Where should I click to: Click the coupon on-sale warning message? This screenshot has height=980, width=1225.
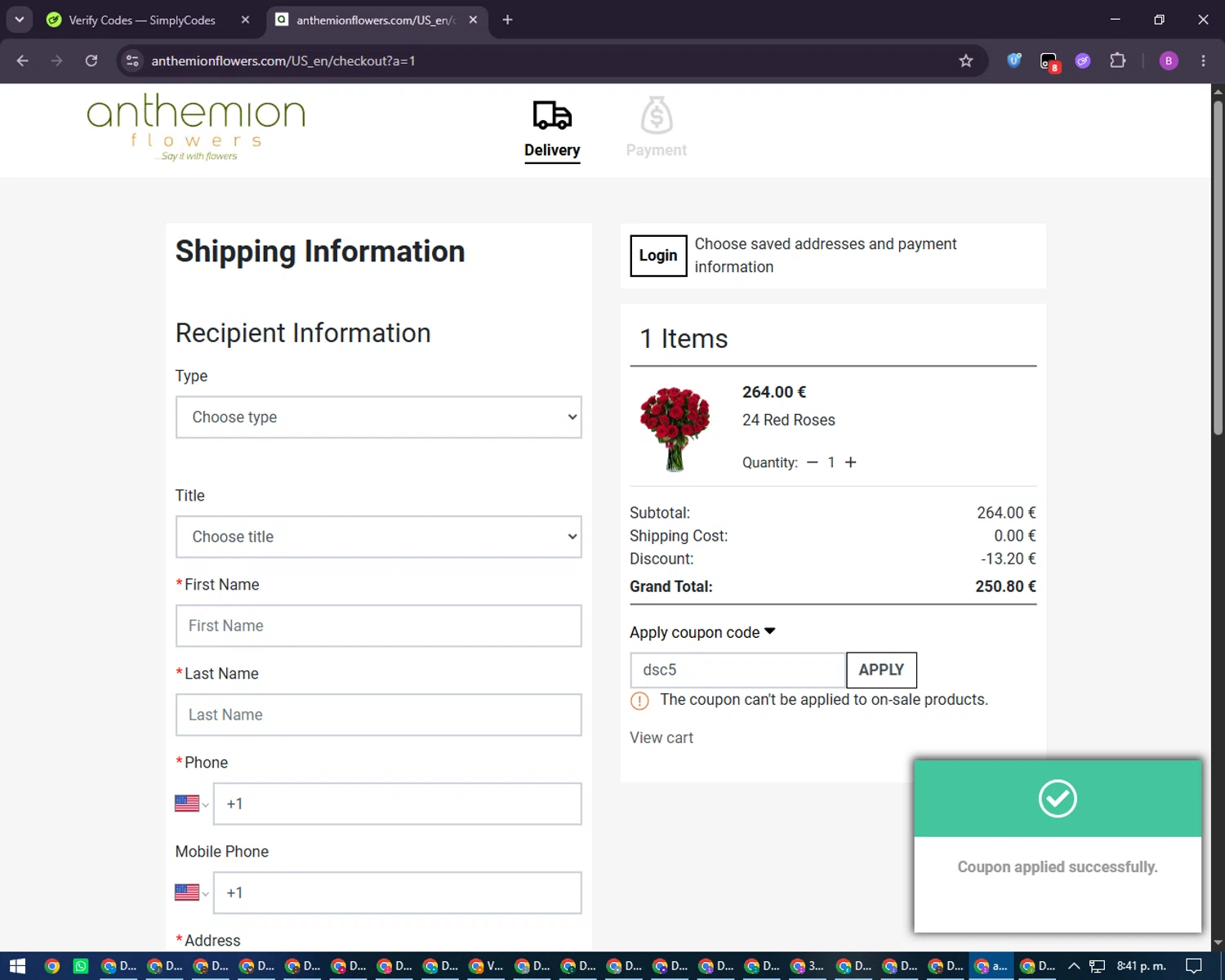click(x=824, y=700)
